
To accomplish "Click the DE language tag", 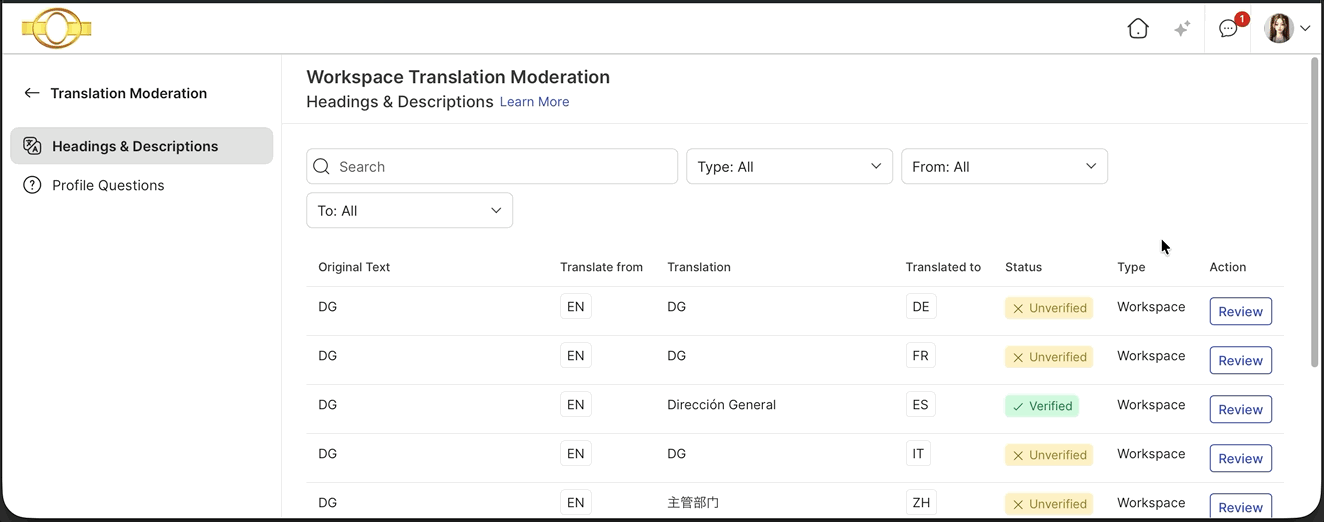I will [x=921, y=307].
